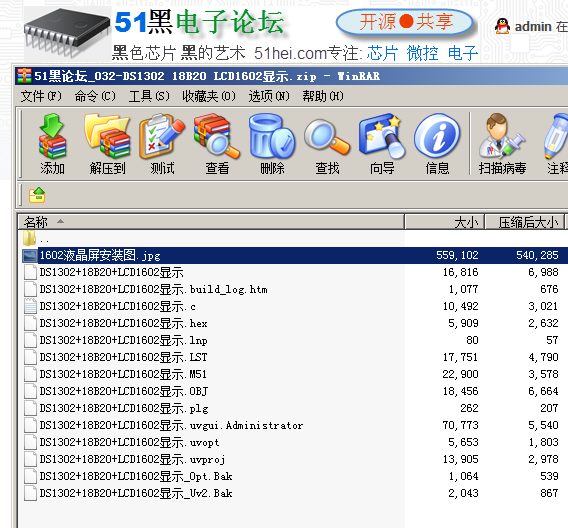This screenshot has height=528, width=568.
Task: Sort by 大小 column header
Action: coord(444,222)
